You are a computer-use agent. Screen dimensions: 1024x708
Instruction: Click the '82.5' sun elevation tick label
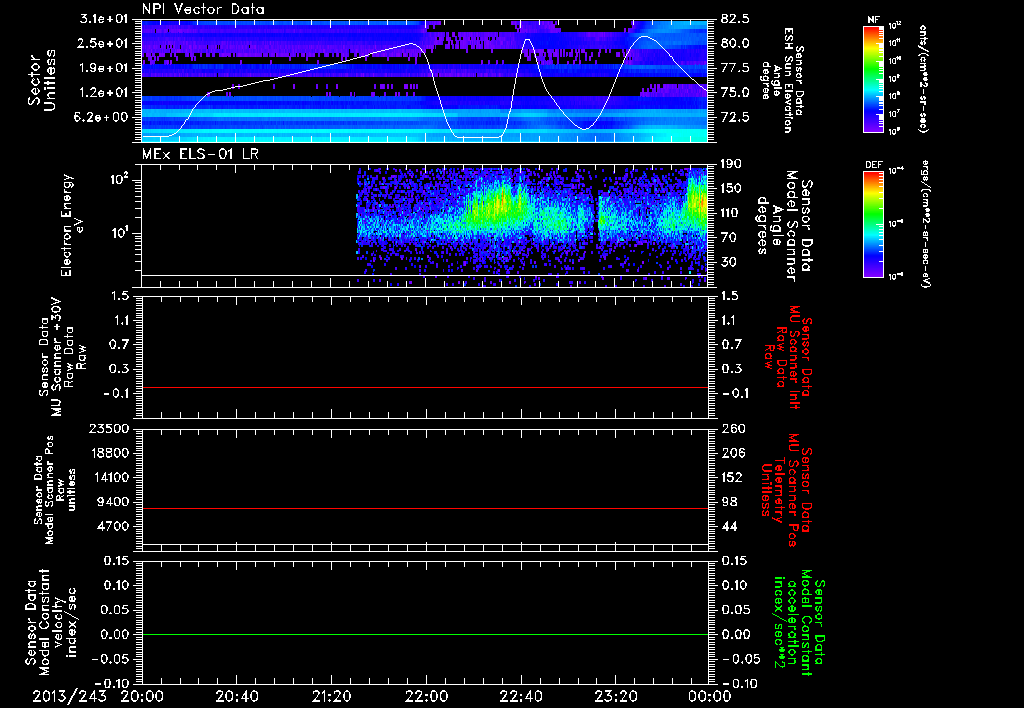(x=735, y=19)
